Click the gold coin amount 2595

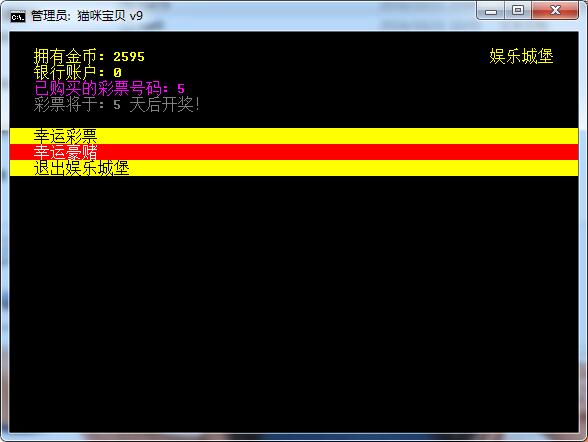pos(129,57)
